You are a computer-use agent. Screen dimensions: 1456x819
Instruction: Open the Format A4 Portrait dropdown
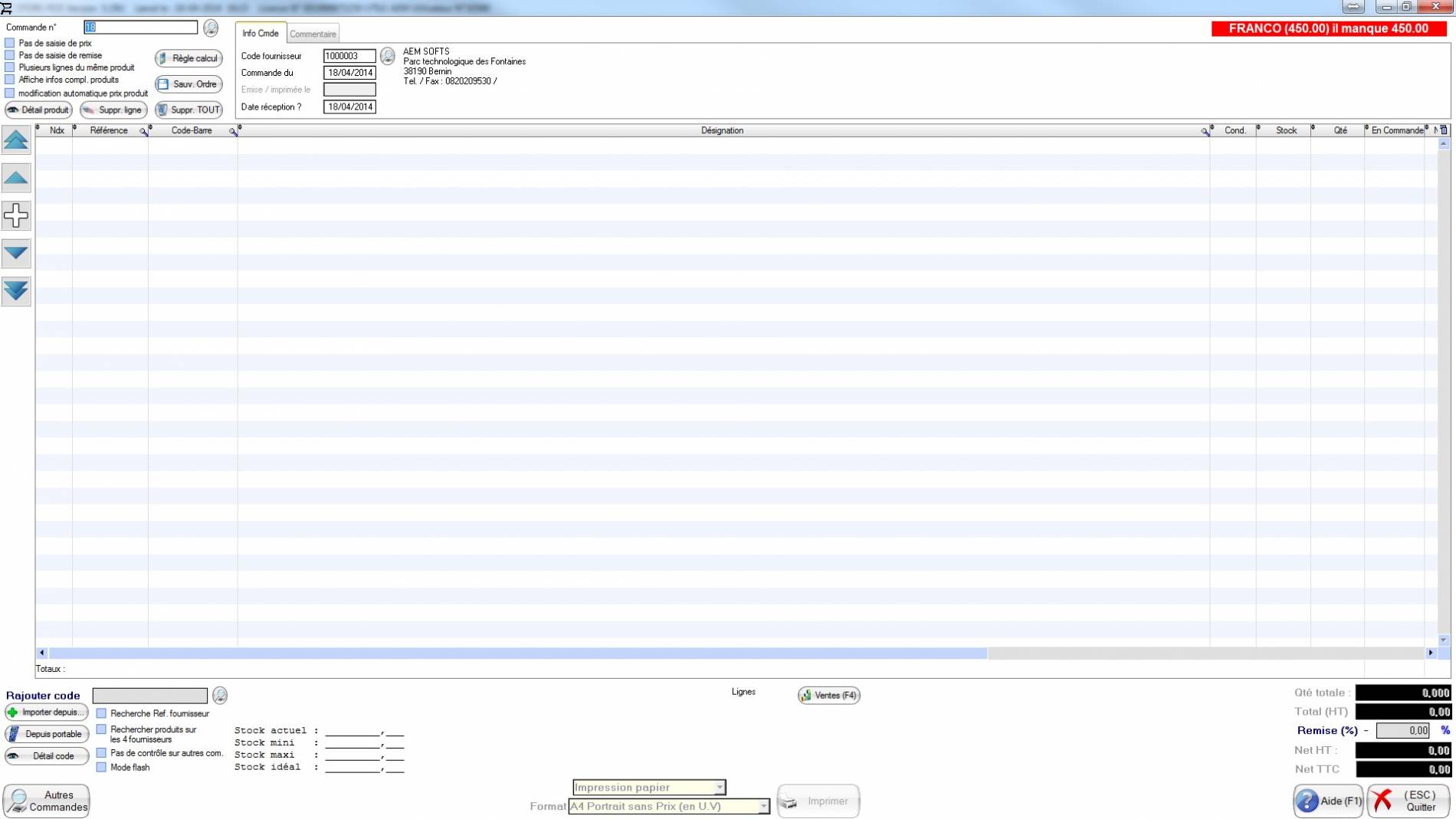[762, 807]
